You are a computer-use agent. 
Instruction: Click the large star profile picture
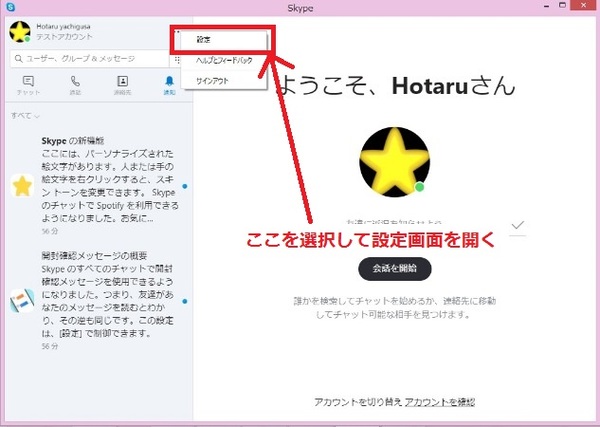[x=395, y=162]
